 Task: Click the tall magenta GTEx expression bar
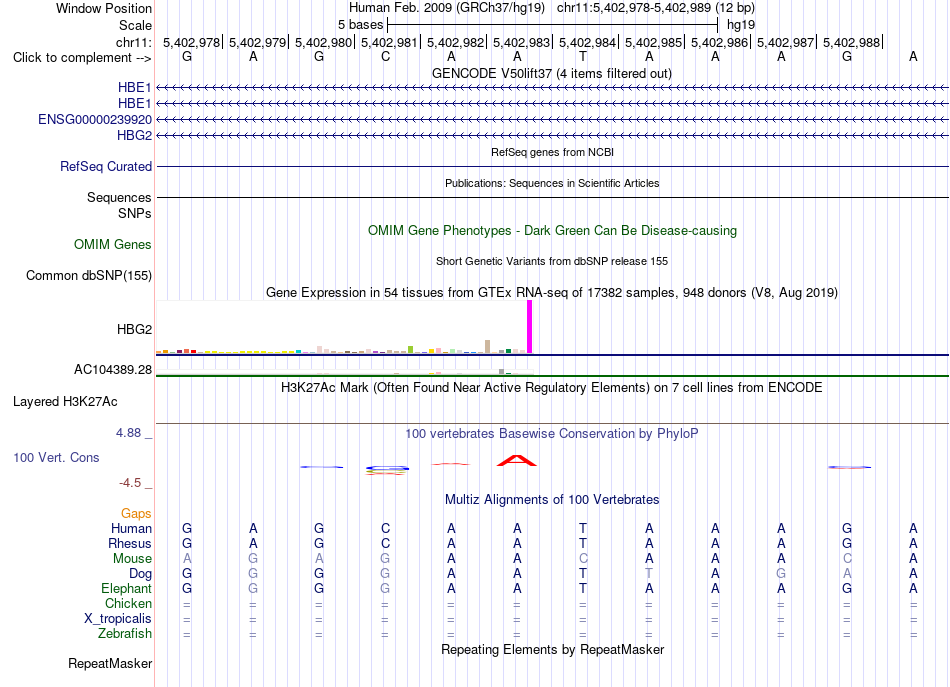(x=530, y=327)
